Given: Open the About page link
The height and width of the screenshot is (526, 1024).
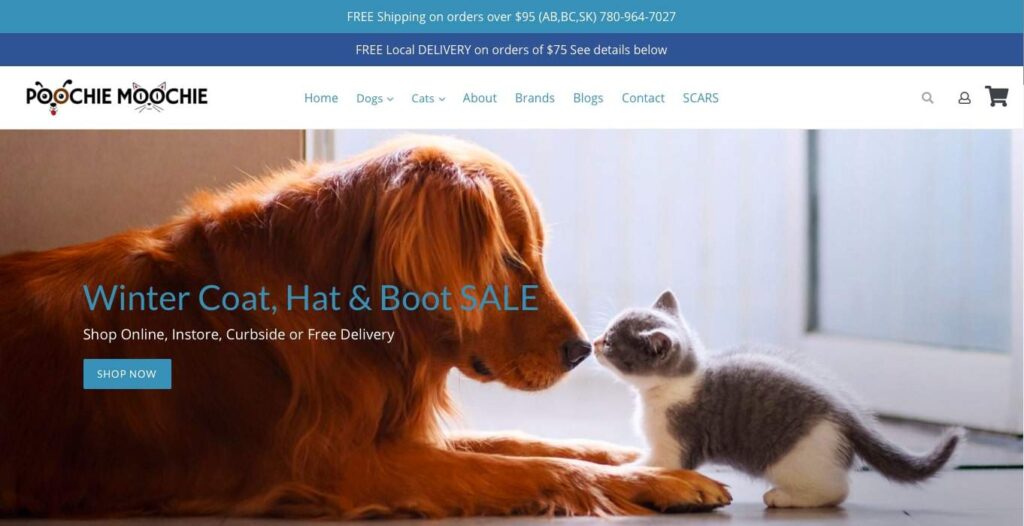Looking at the screenshot, I should coord(479,98).
